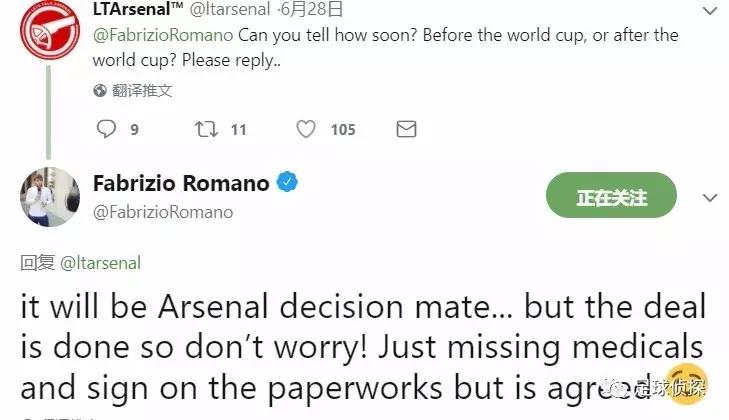Image resolution: width=729 pixels, height=420 pixels.
Task: Click the 11 retweets count
Action: point(238,129)
